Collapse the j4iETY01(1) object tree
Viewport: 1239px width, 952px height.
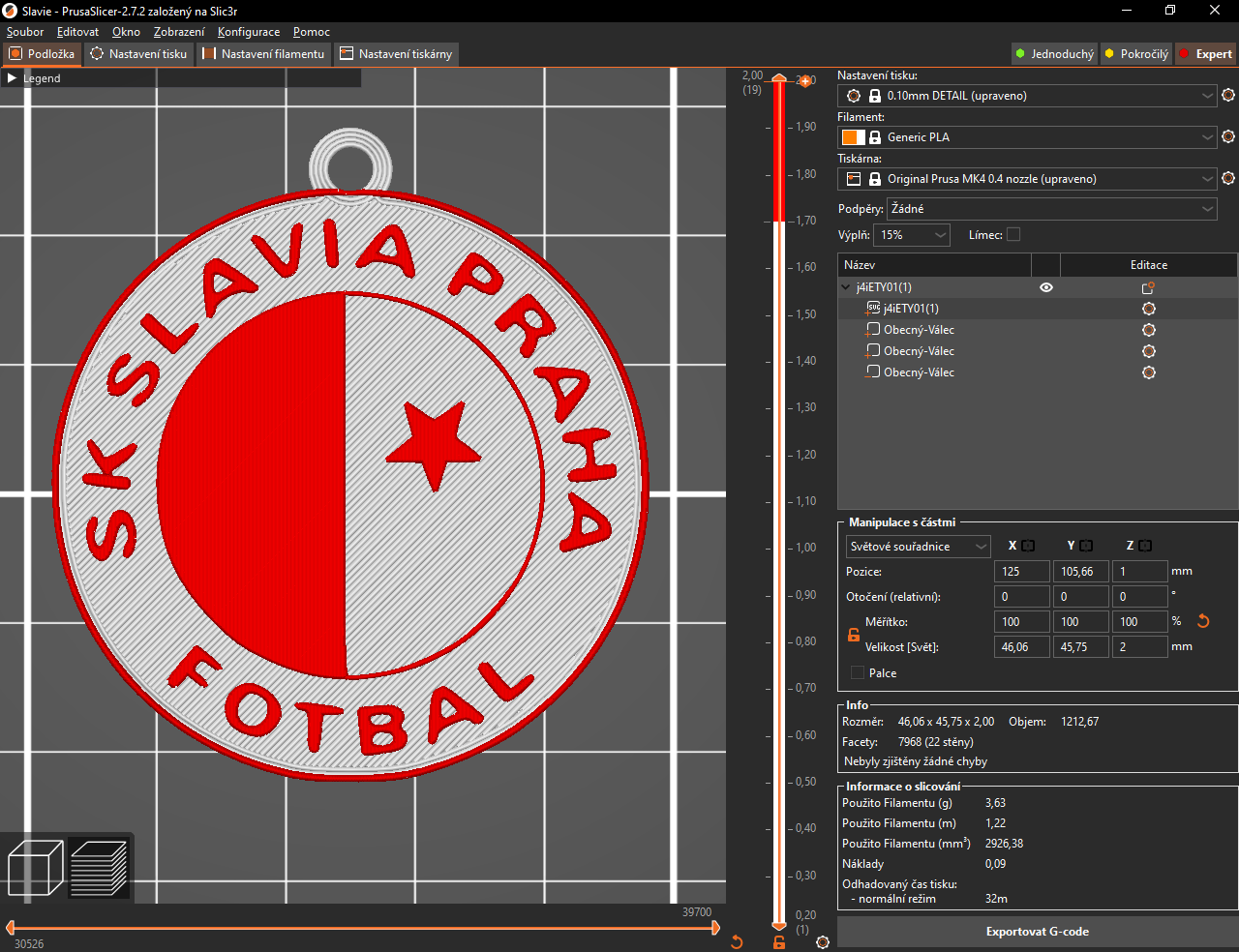click(845, 287)
